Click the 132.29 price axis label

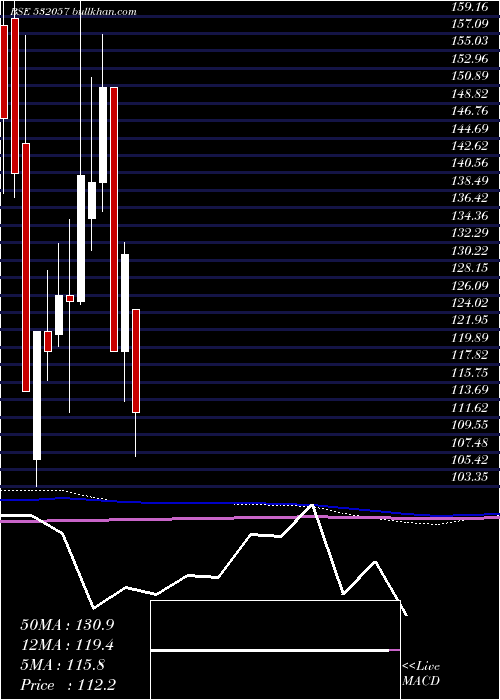coord(469,233)
